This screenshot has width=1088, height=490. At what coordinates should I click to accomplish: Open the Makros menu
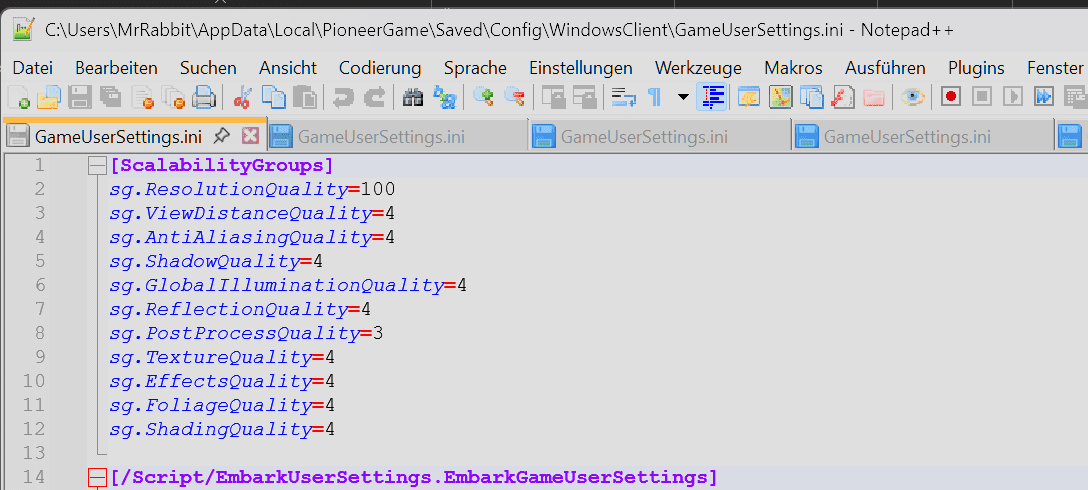(793, 68)
